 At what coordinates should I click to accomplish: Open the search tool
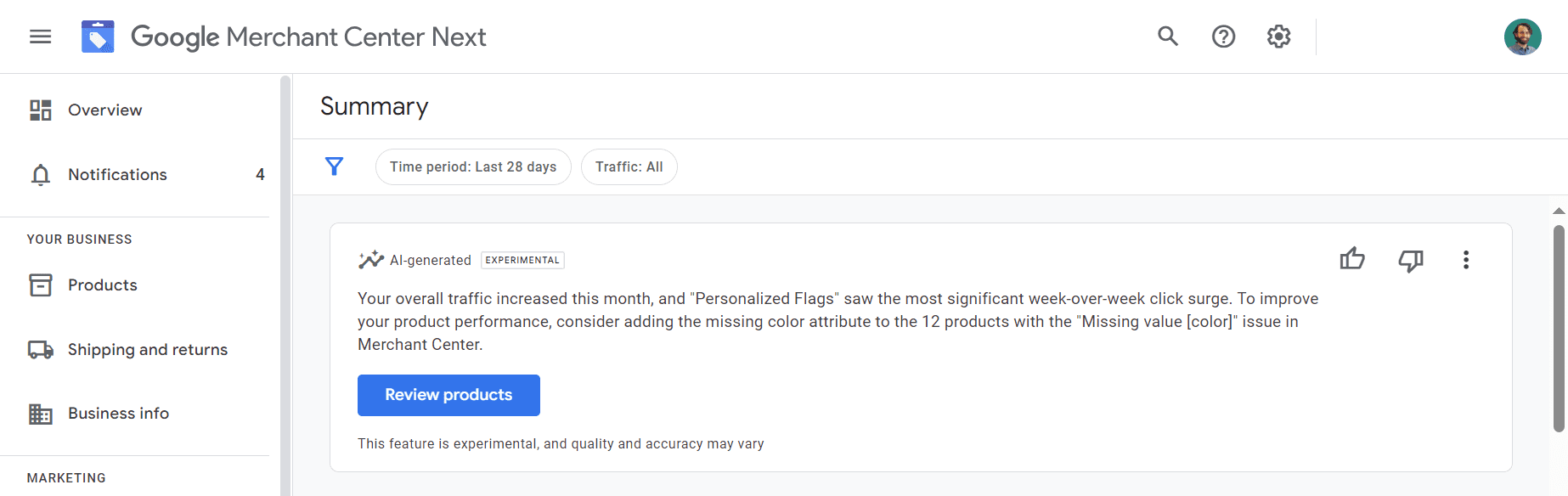coord(1168,37)
